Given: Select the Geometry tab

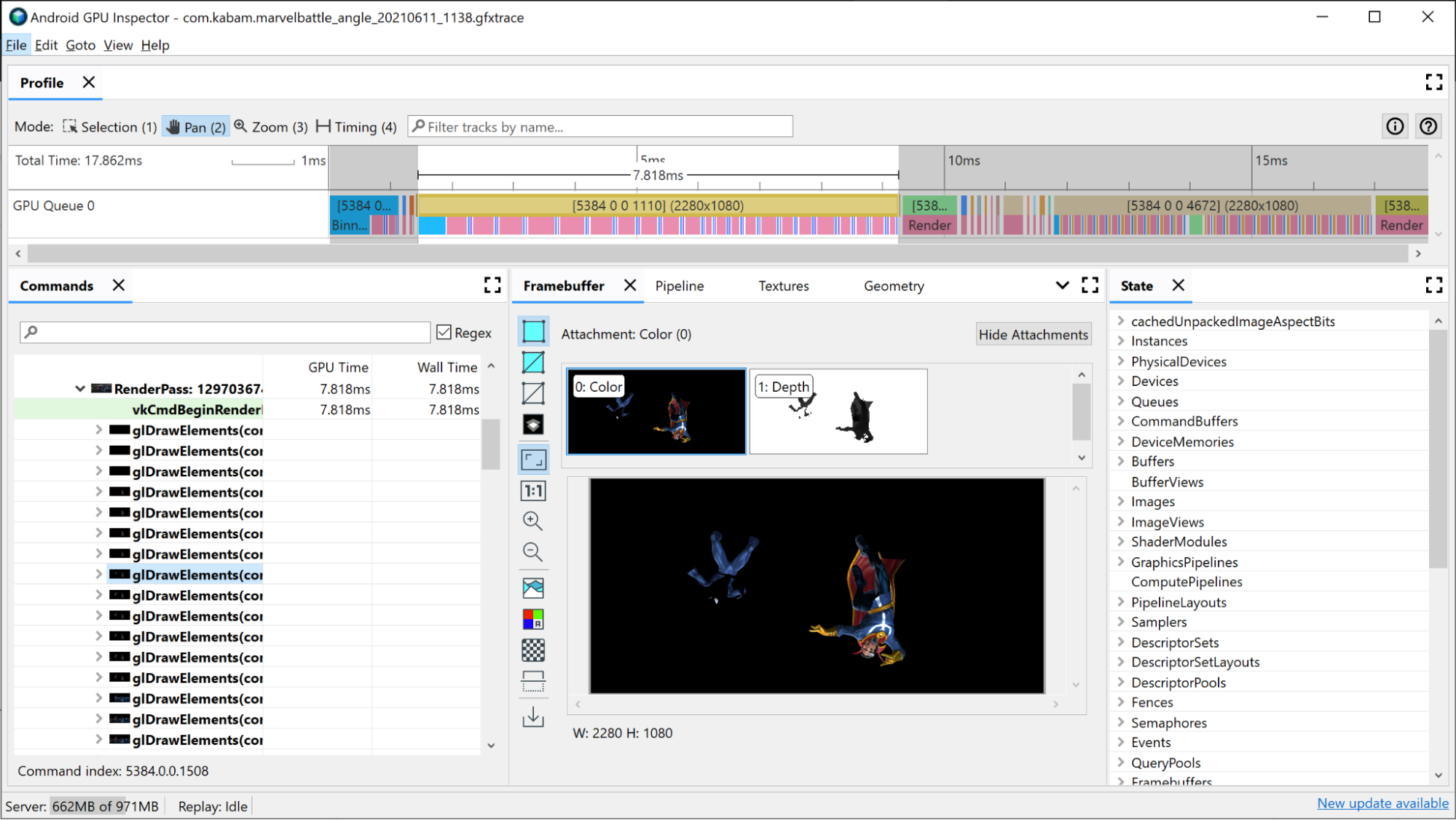Looking at the screenshot, I should tap(894, 285).
